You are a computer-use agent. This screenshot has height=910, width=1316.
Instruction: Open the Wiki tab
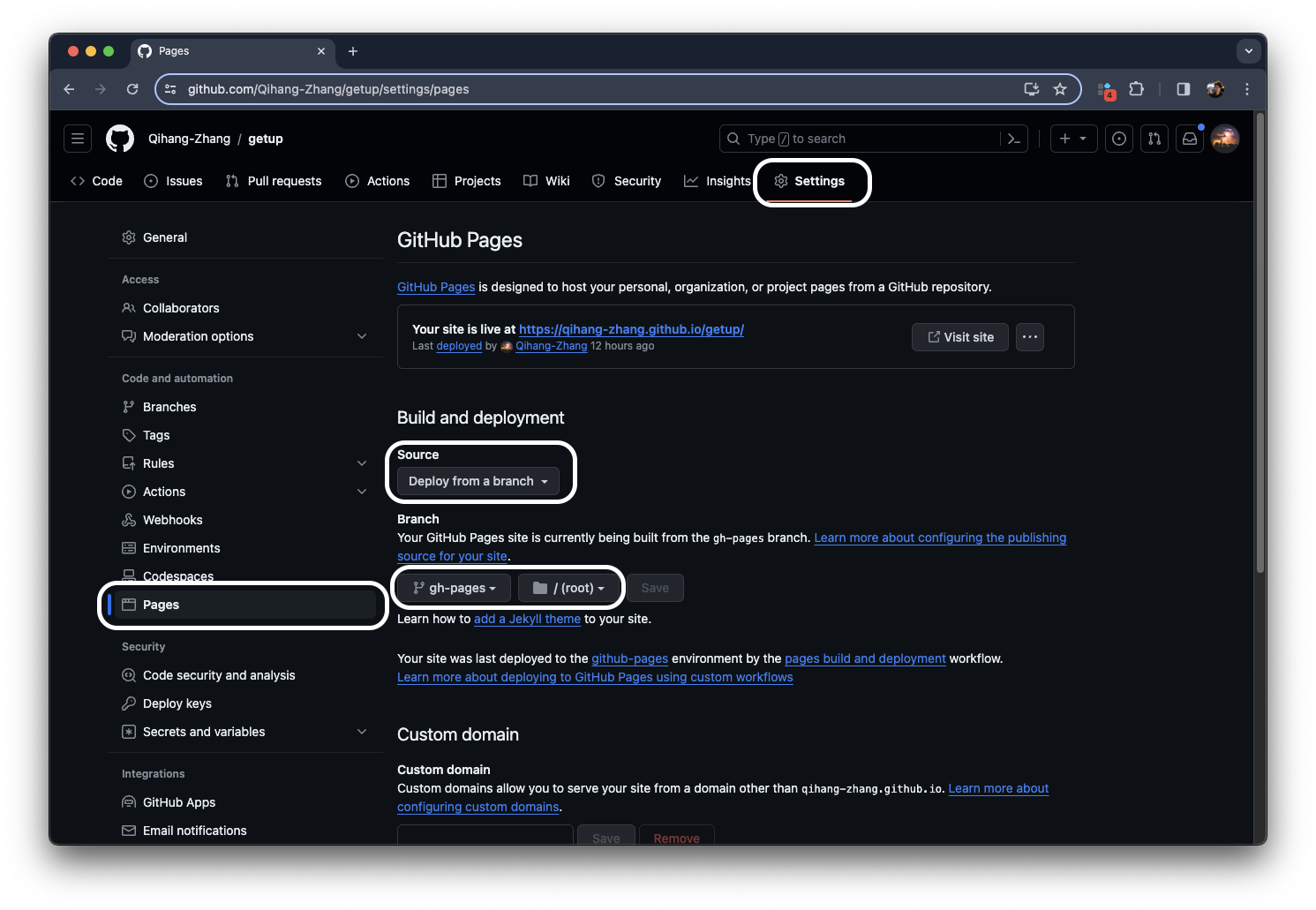[546, 181]
